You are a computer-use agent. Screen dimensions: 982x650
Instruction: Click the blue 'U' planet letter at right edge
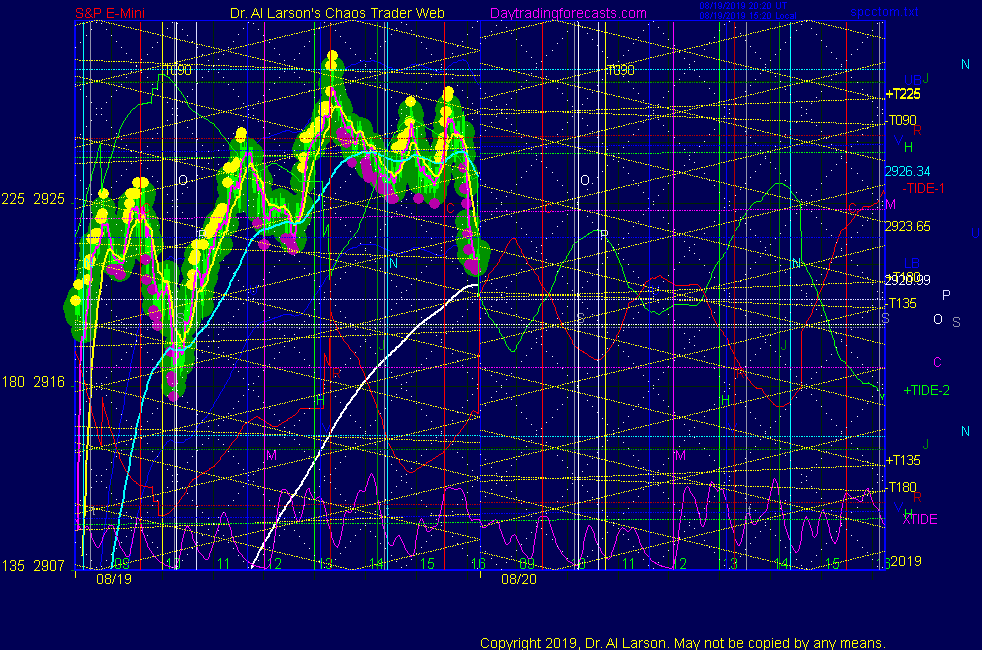tap(975, 233)
